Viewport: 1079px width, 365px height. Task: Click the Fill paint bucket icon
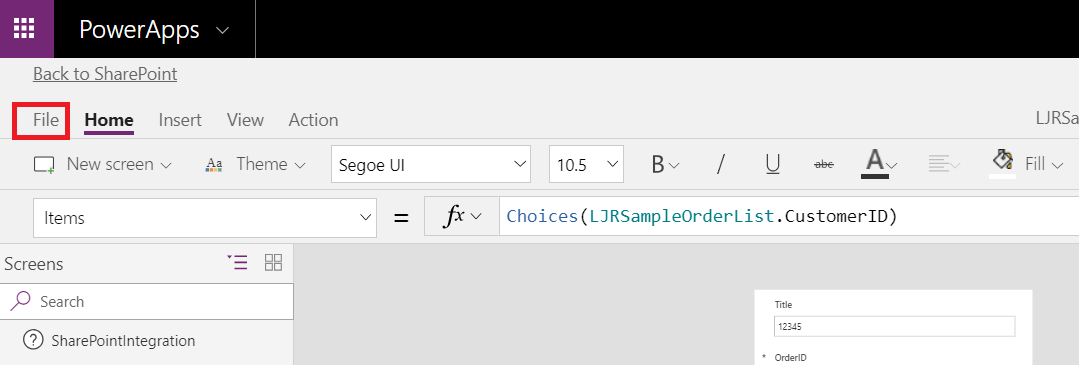click(1003, 163)
